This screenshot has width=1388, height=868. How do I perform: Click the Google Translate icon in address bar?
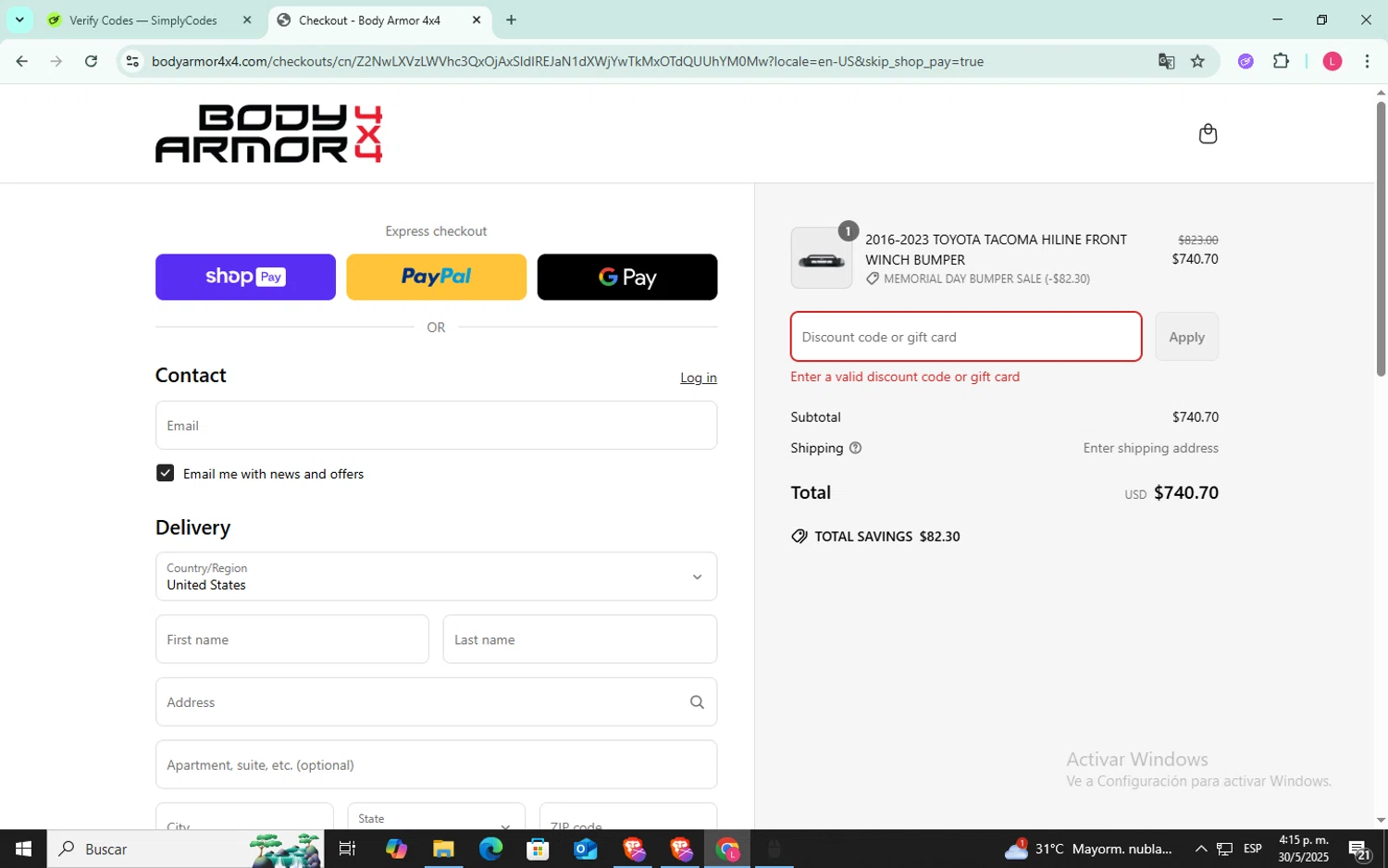(1166, 61)
